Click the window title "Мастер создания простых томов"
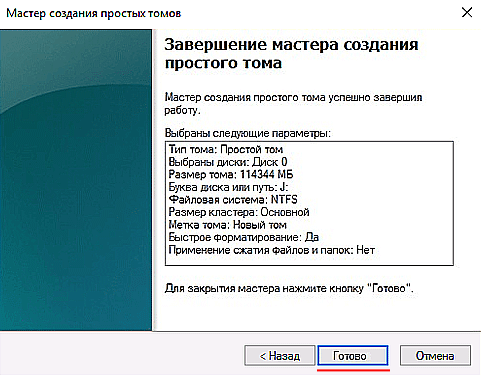 click(x=94, y=13)
